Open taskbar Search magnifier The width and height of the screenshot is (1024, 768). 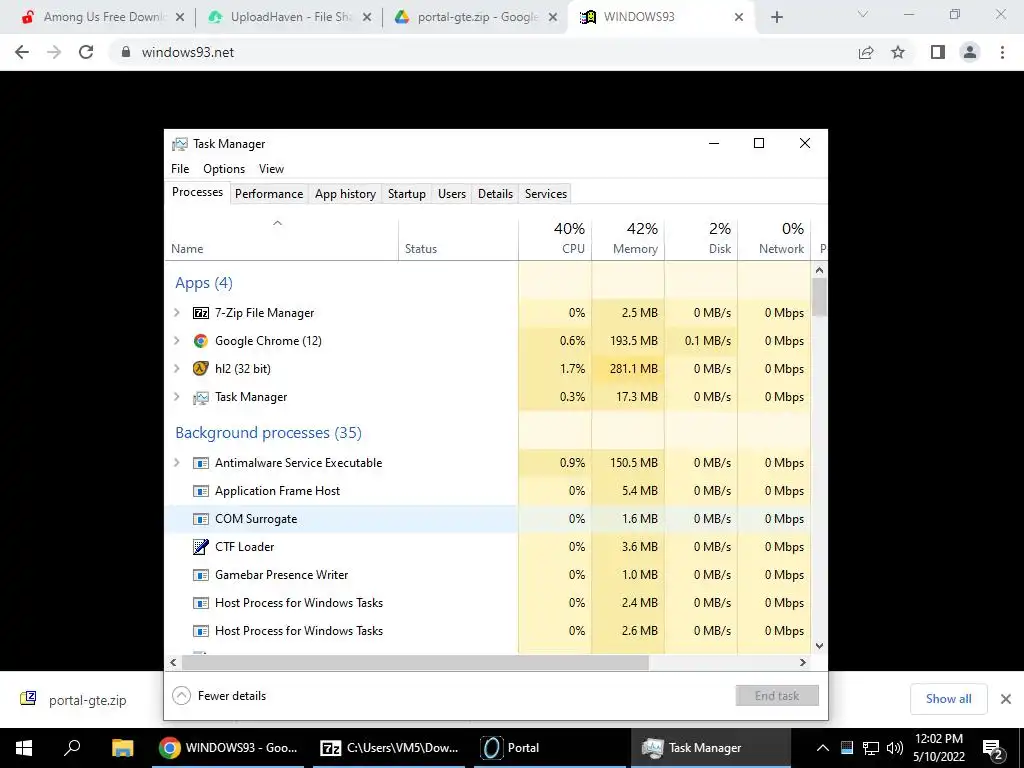(x=72, y=748)
